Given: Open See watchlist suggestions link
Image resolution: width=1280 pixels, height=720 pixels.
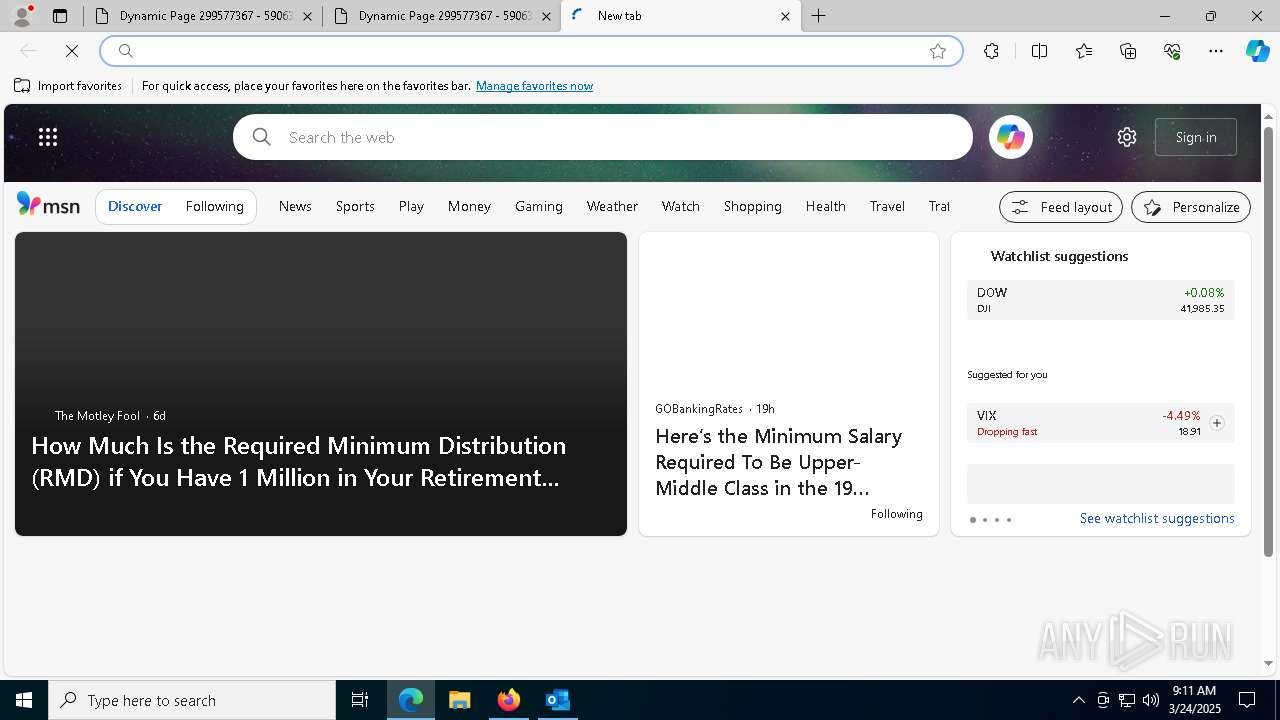Looking at the screenshot, I should point(1157,518).
